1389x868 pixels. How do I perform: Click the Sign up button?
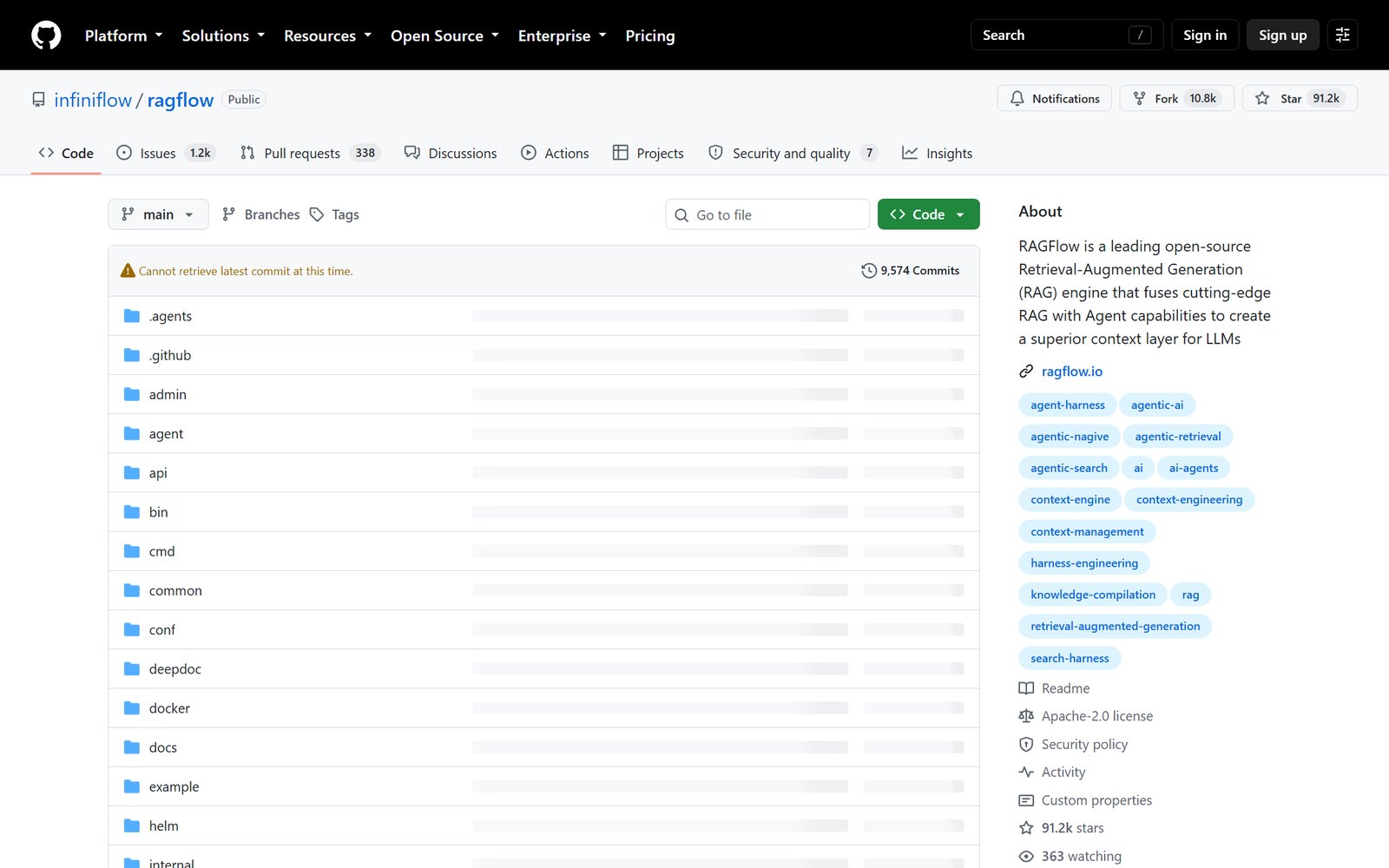(x=1283, y=35)
